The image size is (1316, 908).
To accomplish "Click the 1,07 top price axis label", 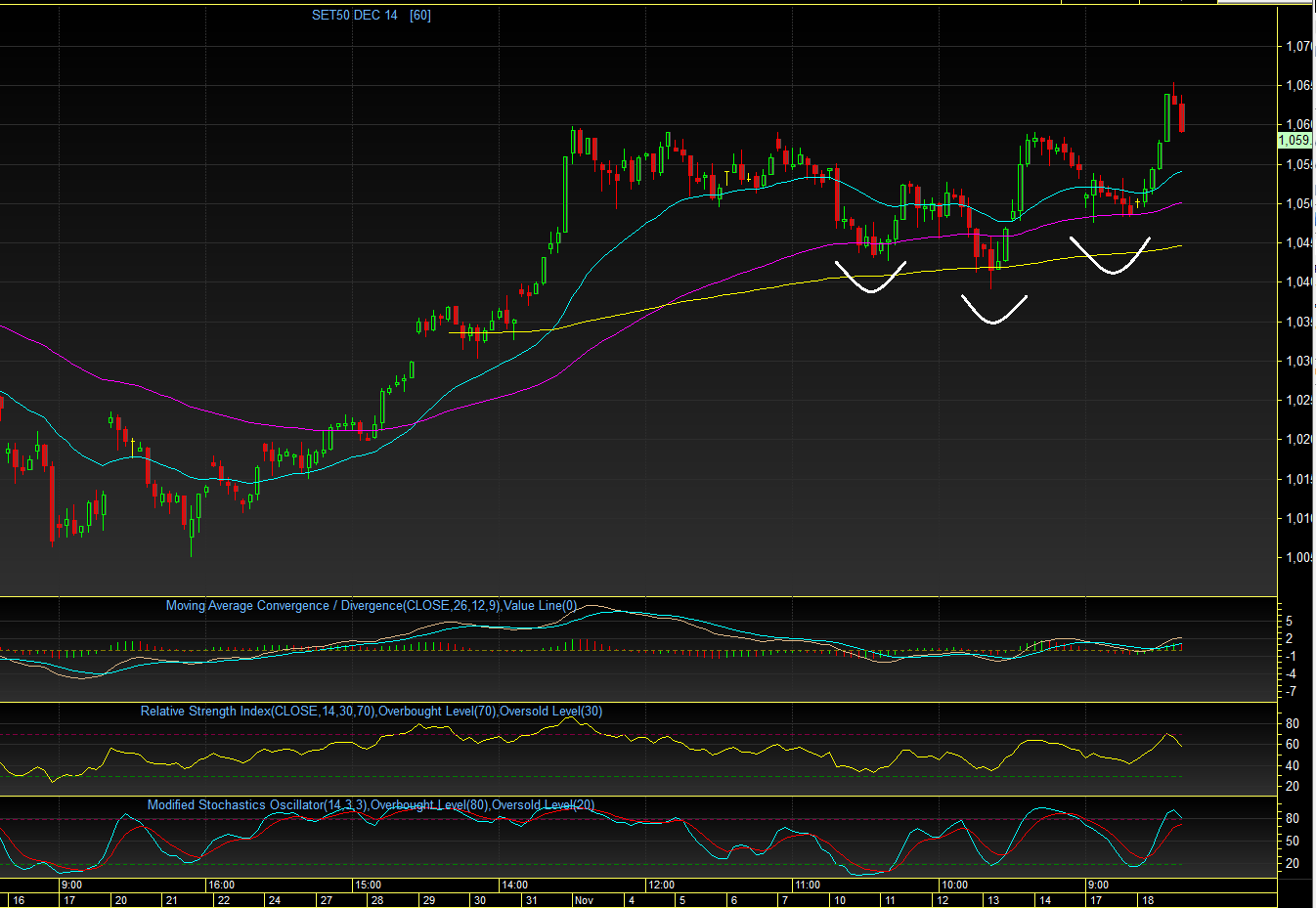I will point(1299,46).
